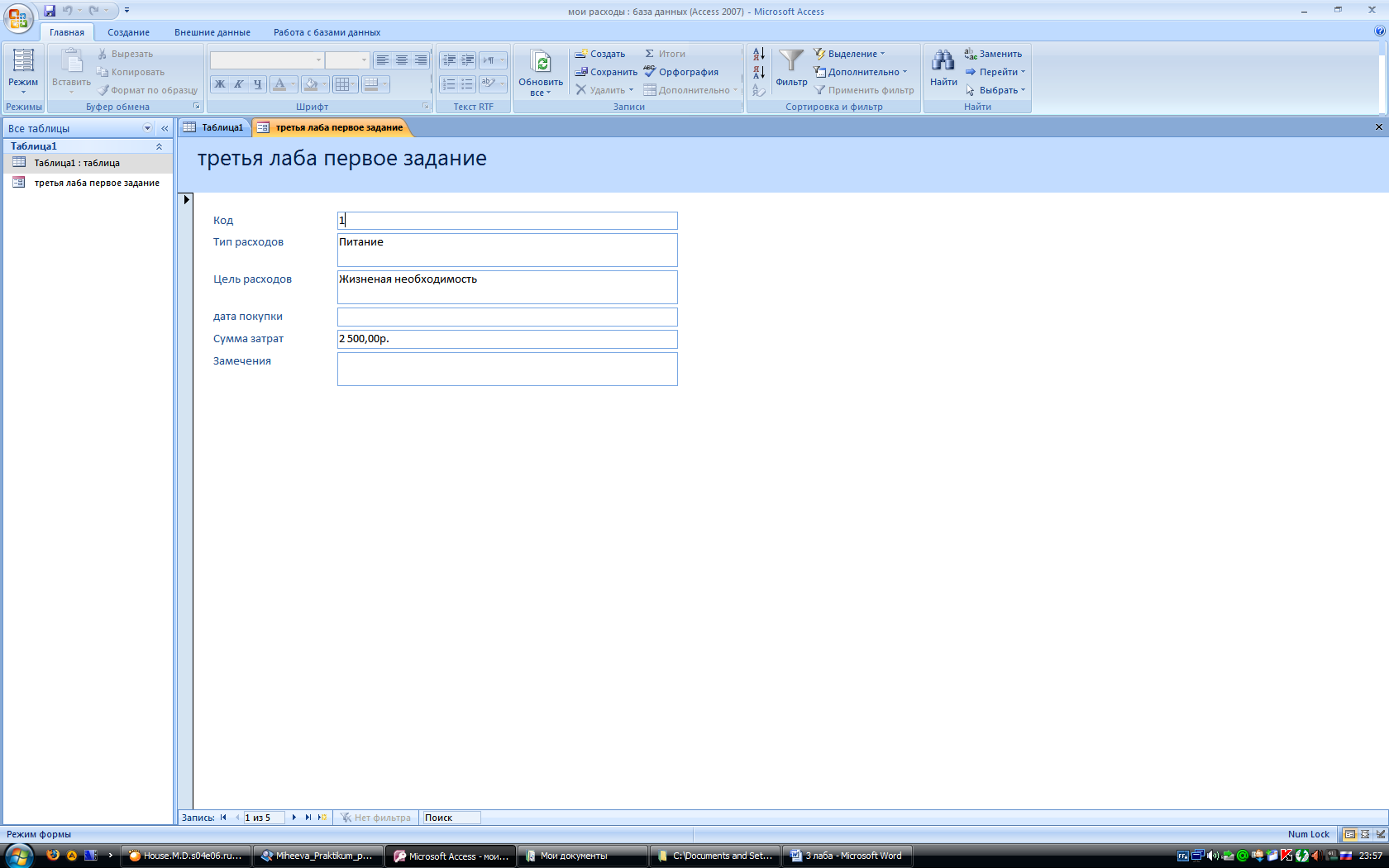Decrease indent in Текст RTF group
Viewport: 1389px width, 868px height.
click(x=449, y=60)
